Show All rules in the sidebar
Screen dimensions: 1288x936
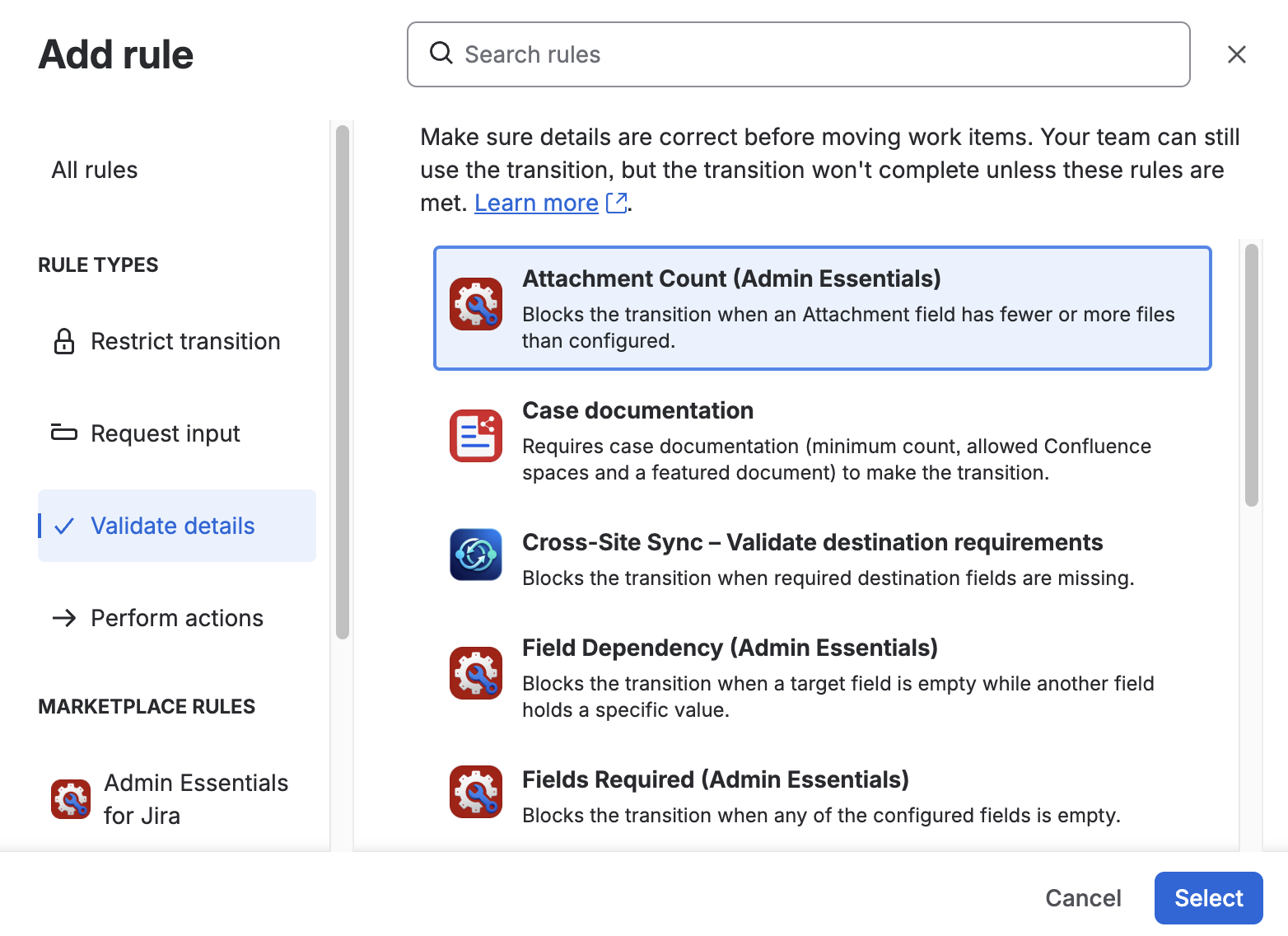pyautogui.click(x=95, y=170)
